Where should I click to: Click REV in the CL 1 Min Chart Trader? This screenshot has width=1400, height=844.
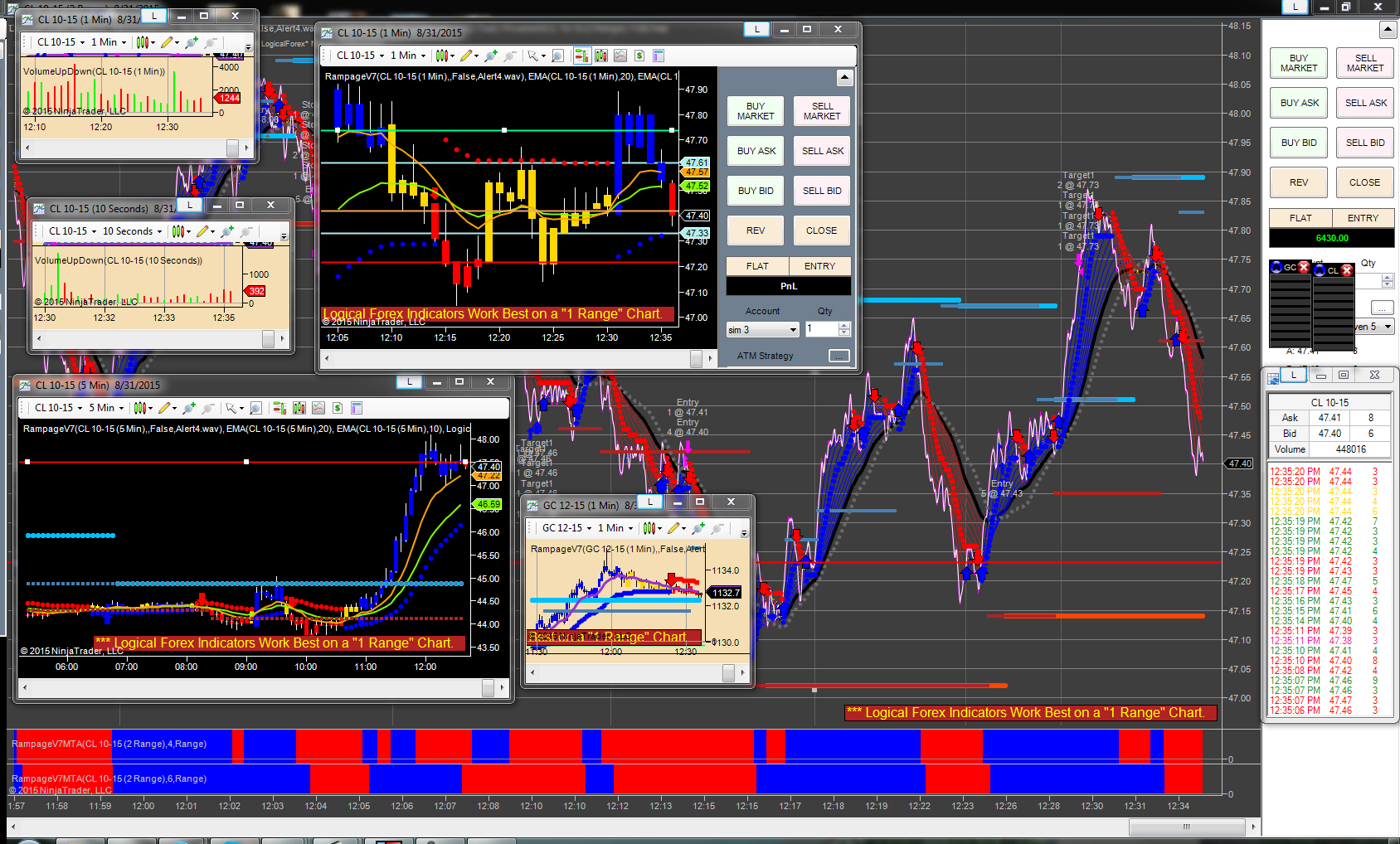click(756, 230)
